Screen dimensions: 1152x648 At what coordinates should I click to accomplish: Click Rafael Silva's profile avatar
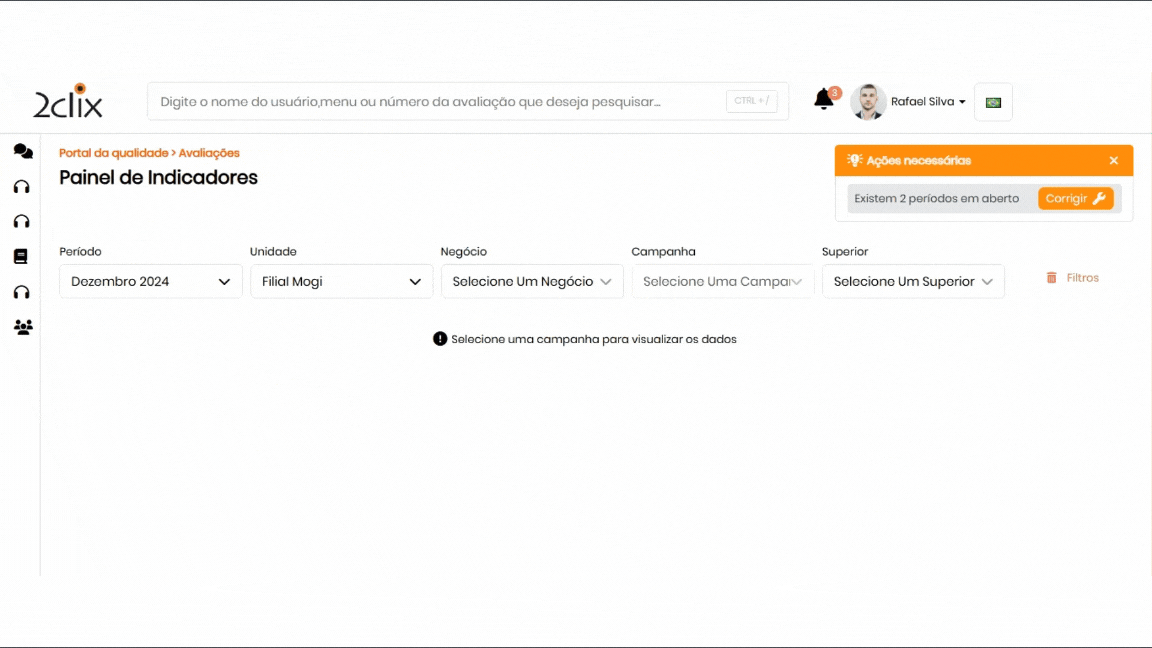[x=868, y=102]
